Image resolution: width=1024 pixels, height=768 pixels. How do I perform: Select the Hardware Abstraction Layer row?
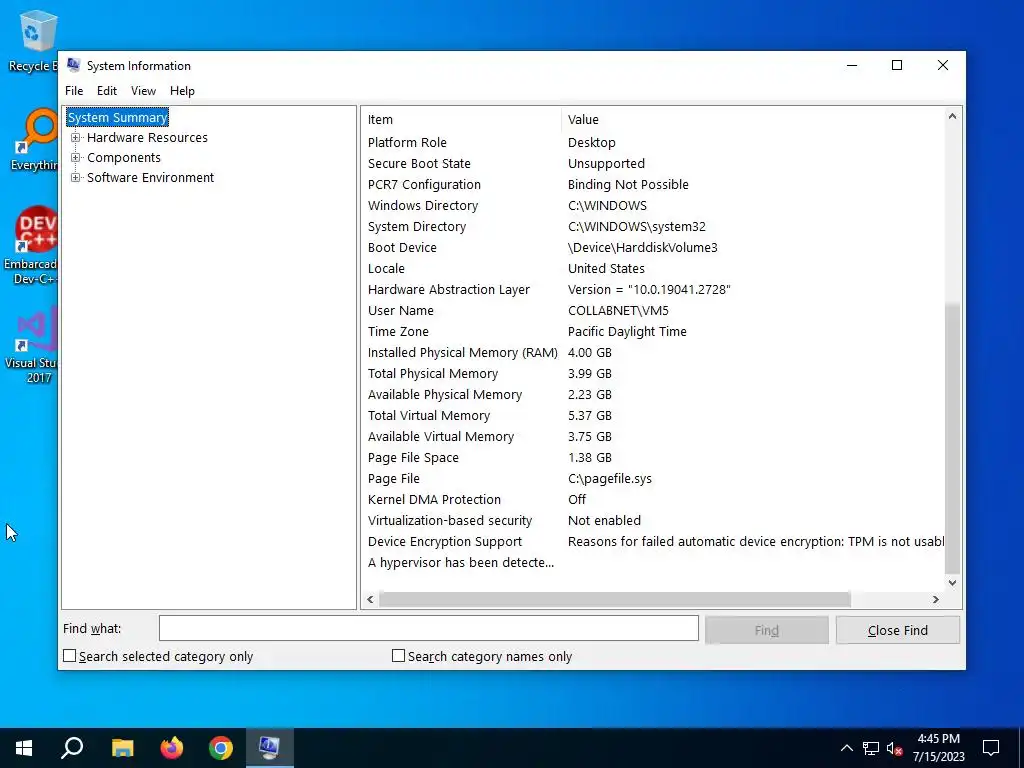(653, 289)
